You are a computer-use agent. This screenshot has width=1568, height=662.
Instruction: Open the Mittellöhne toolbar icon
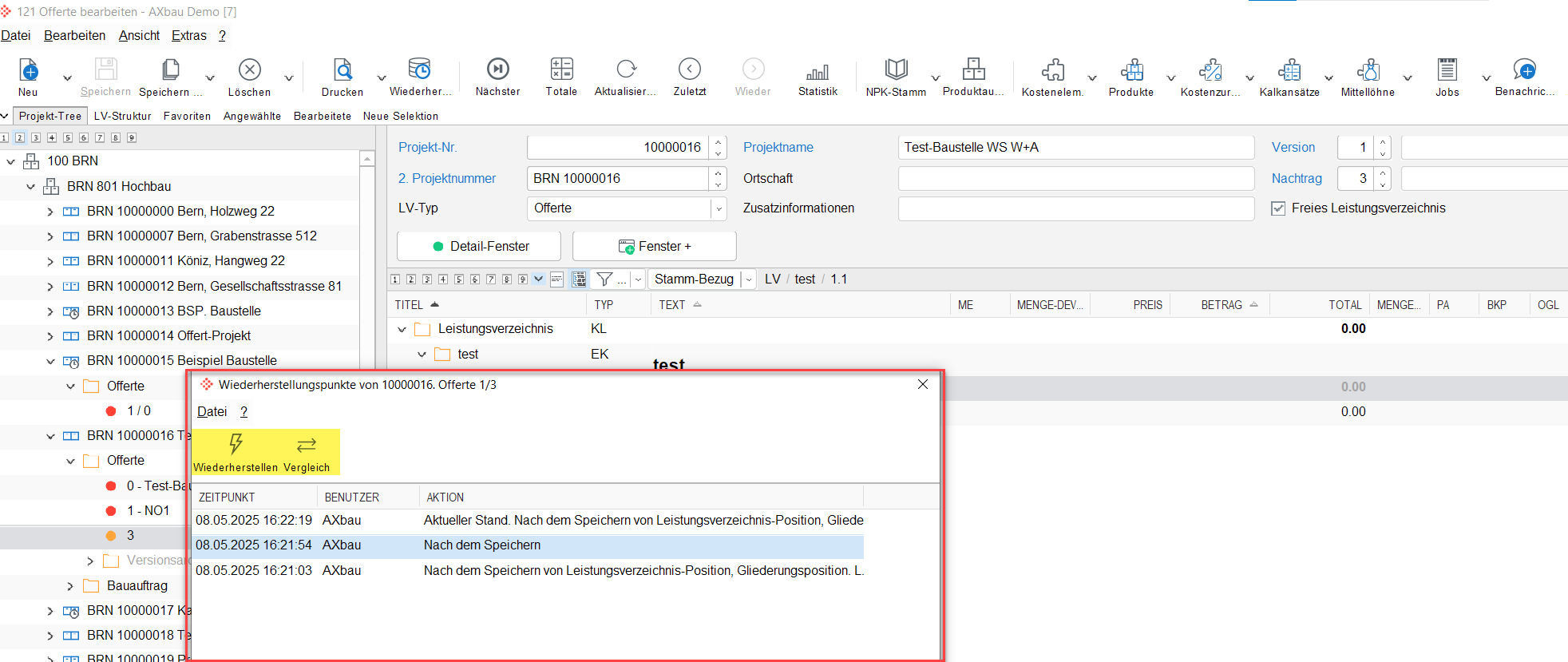coord(1368,70)
